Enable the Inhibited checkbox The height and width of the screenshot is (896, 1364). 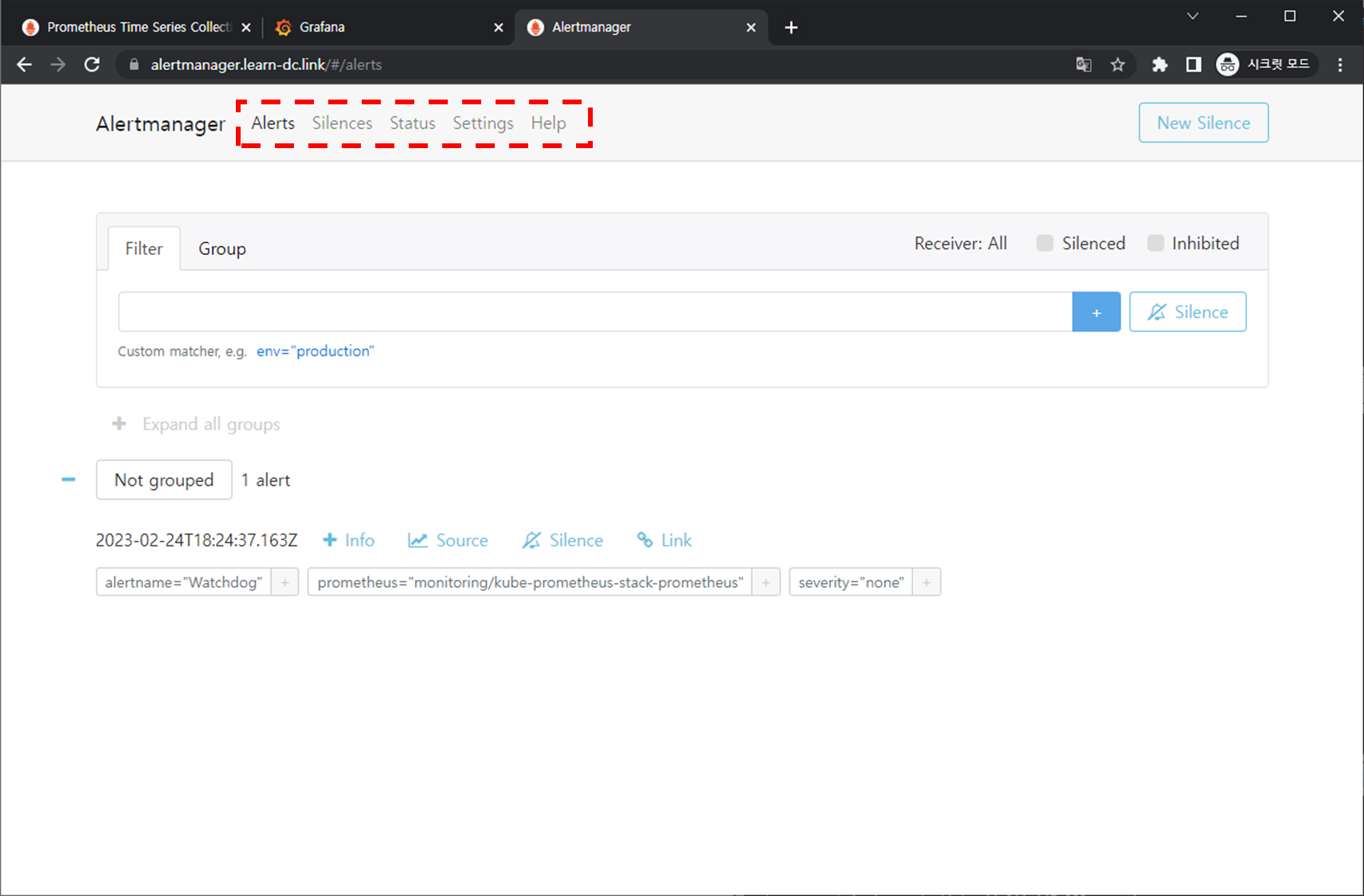[1154, 244]
